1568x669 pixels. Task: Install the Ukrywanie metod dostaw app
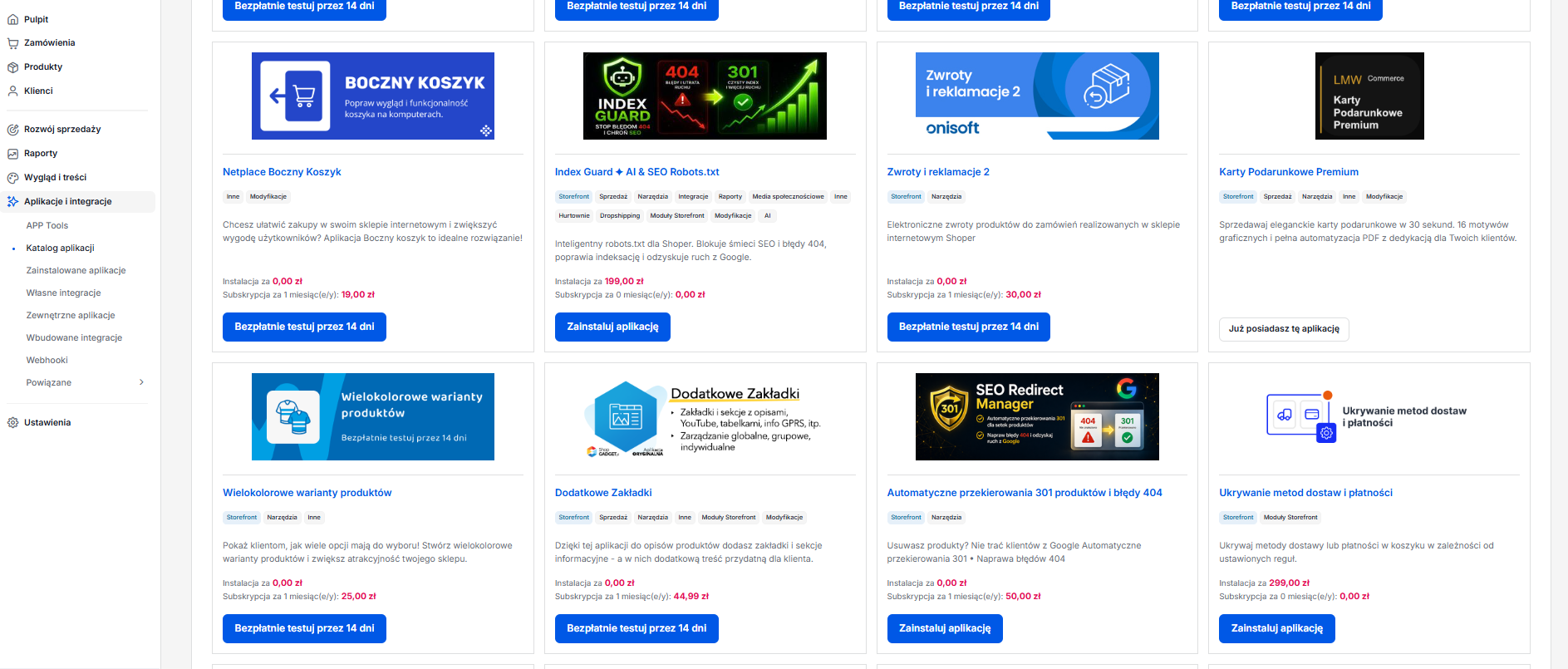click(x=1277, y=628)
